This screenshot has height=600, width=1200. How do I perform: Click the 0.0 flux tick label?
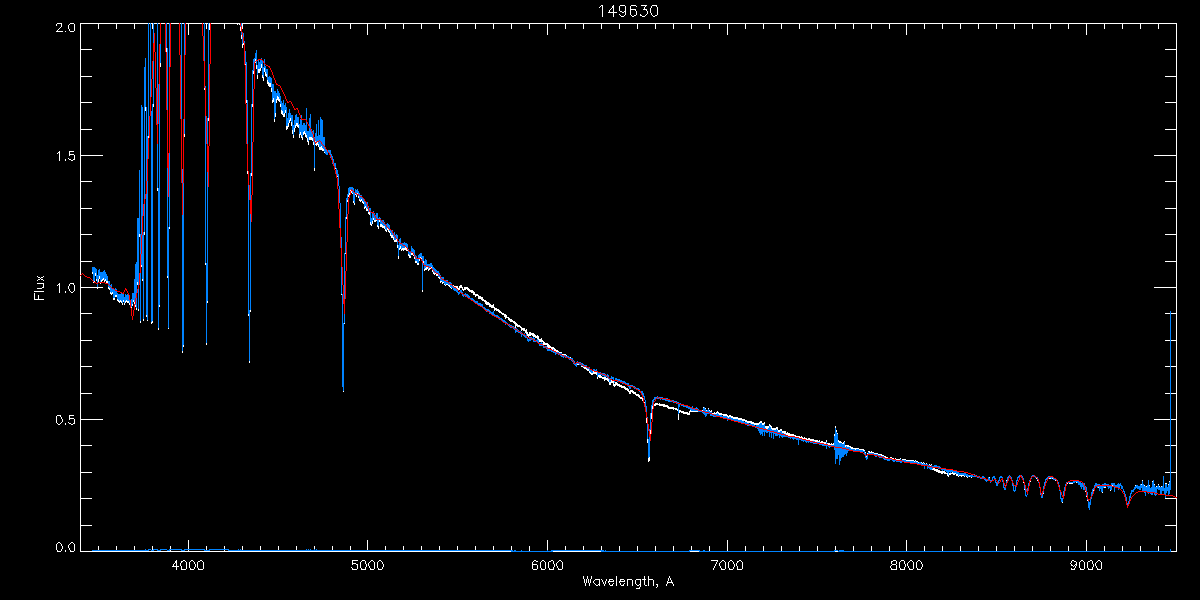click(65, 546)
